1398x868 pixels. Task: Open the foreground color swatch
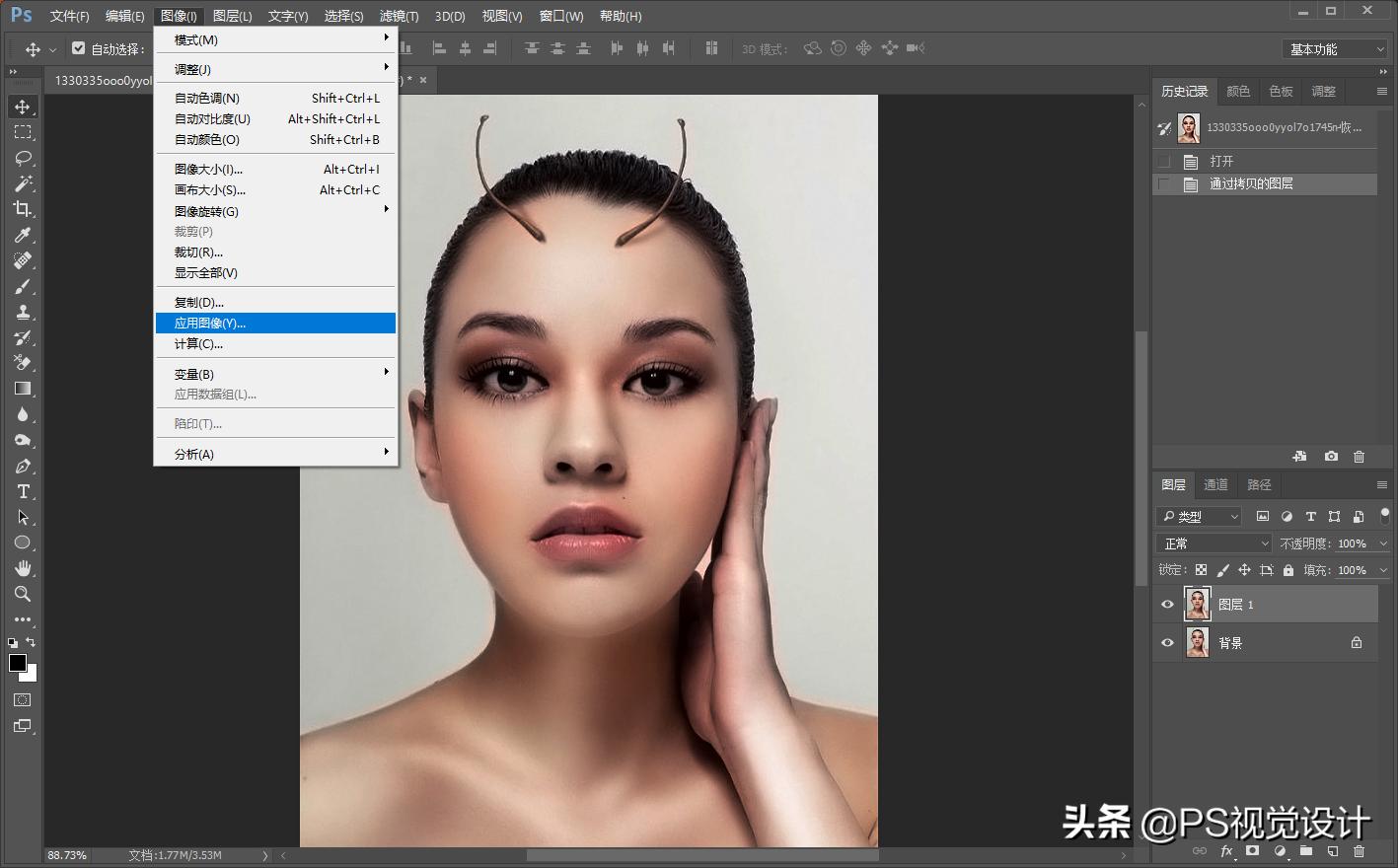18,664
